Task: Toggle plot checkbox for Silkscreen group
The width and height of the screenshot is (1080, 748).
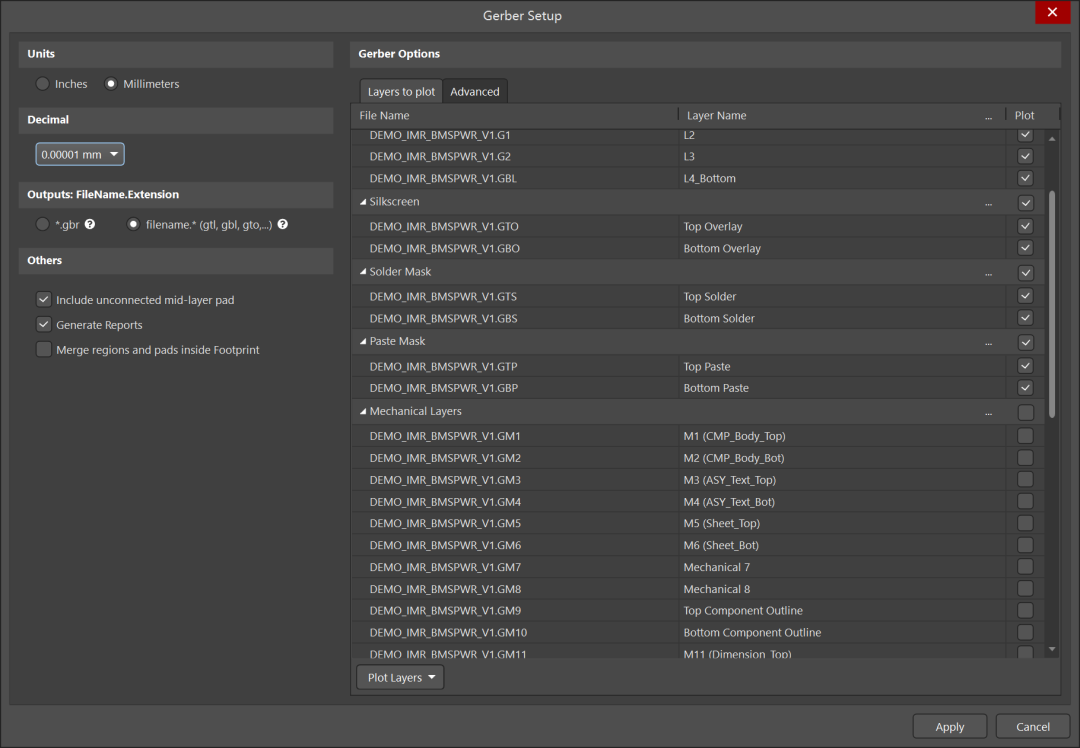Action: (1026, 203)
